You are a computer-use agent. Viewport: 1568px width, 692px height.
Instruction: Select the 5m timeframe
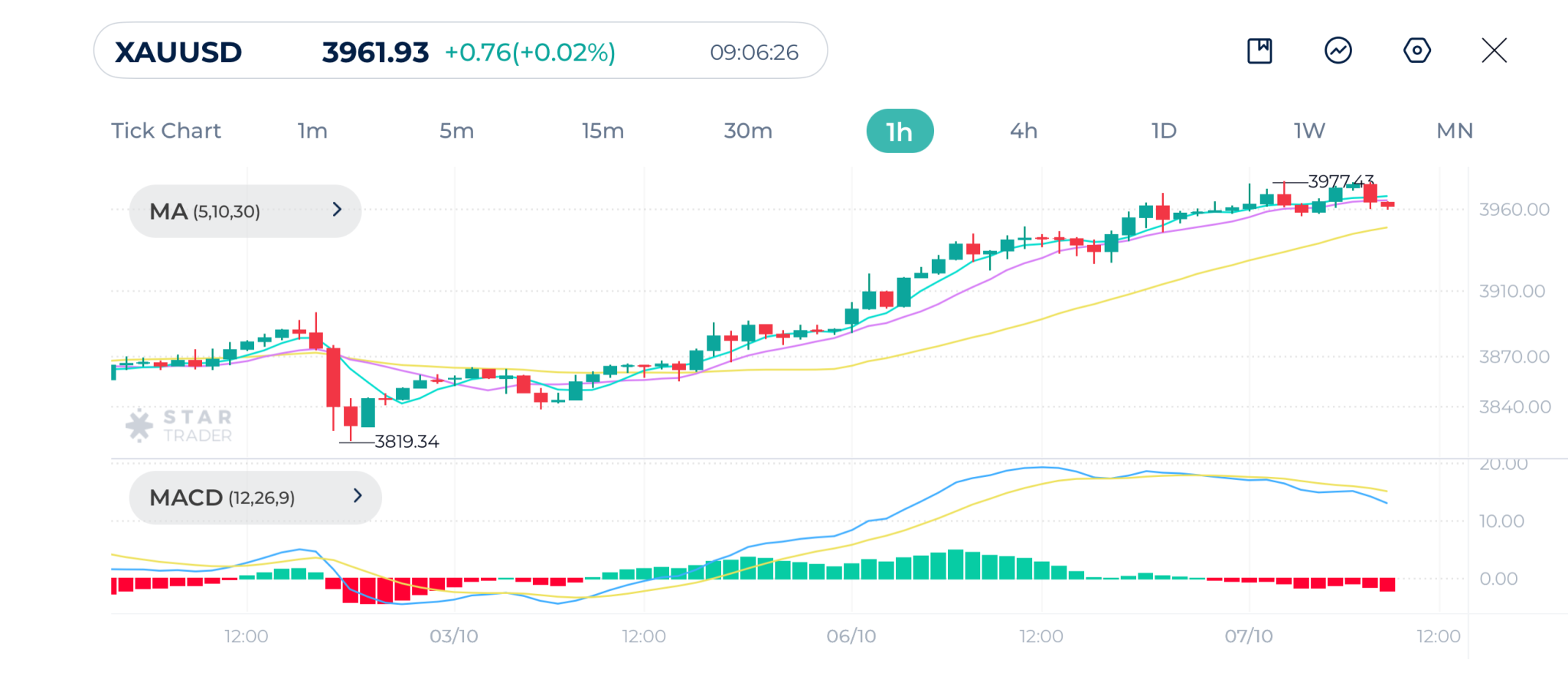(x=456, y=131)
